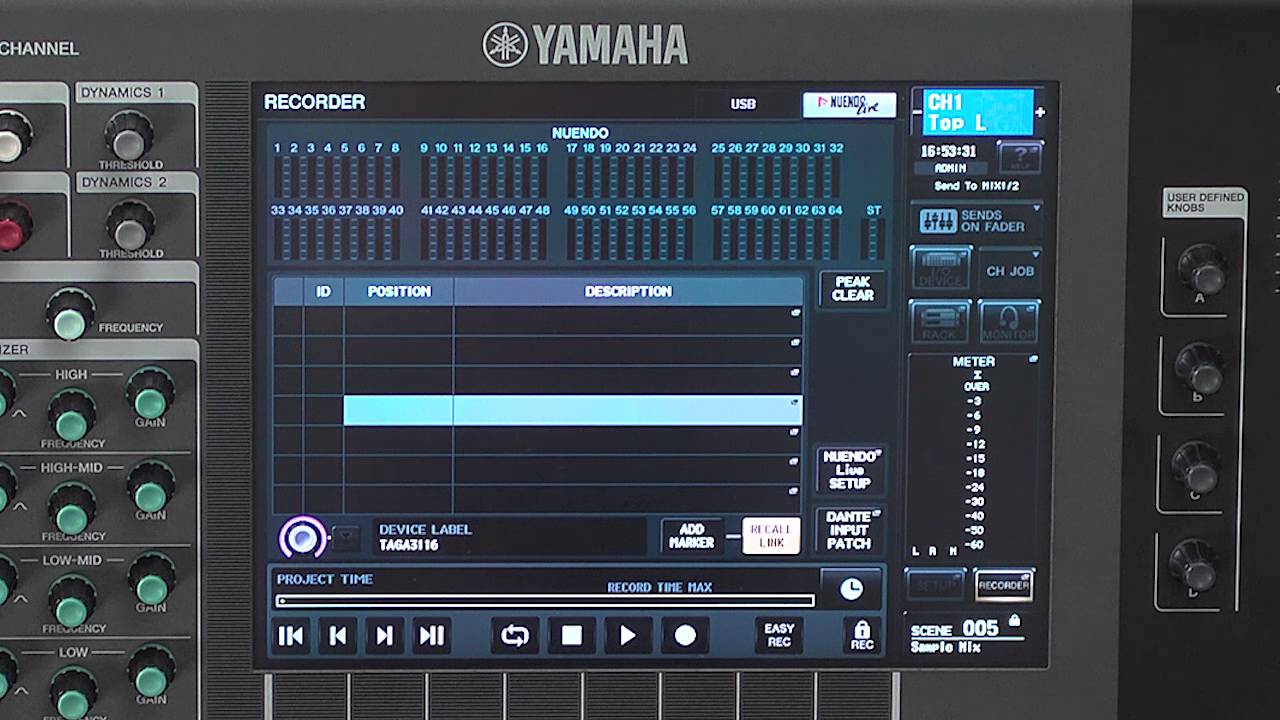Image resolution: width=1280 pixels, height=720 pixels.
Task: Expand SENDS ON FADER corner arrow
Action: (x=1036, y=208)
